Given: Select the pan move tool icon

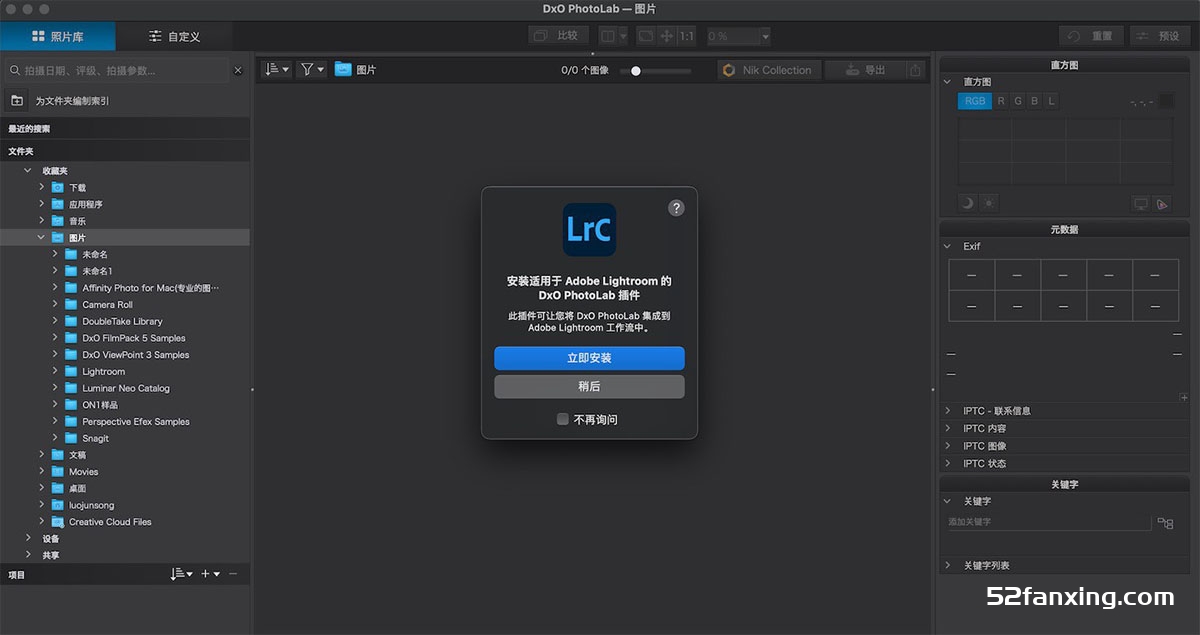Looking at the screenshot, I should click(x=665, y=36).
